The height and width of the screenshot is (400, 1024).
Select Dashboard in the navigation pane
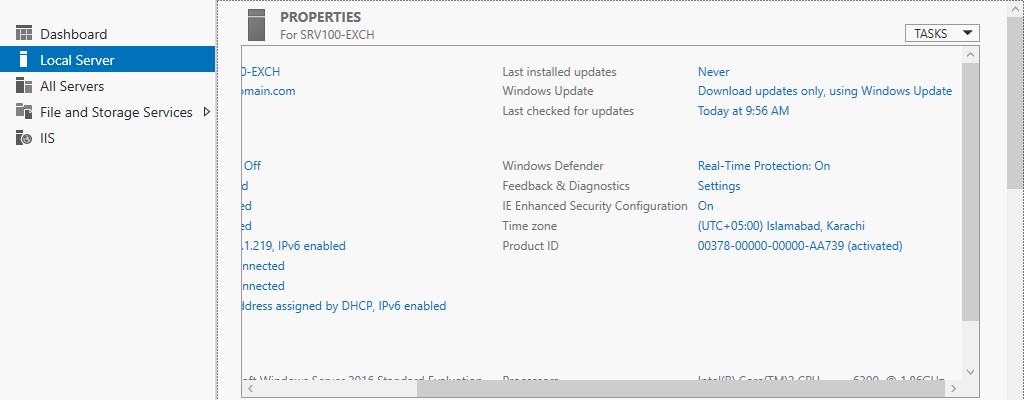73,34
